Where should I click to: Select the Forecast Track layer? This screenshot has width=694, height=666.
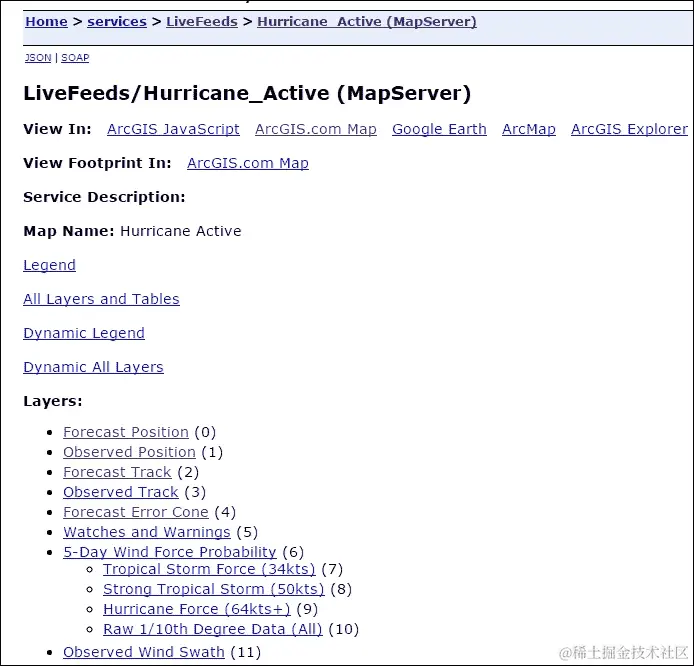[117, 472]
